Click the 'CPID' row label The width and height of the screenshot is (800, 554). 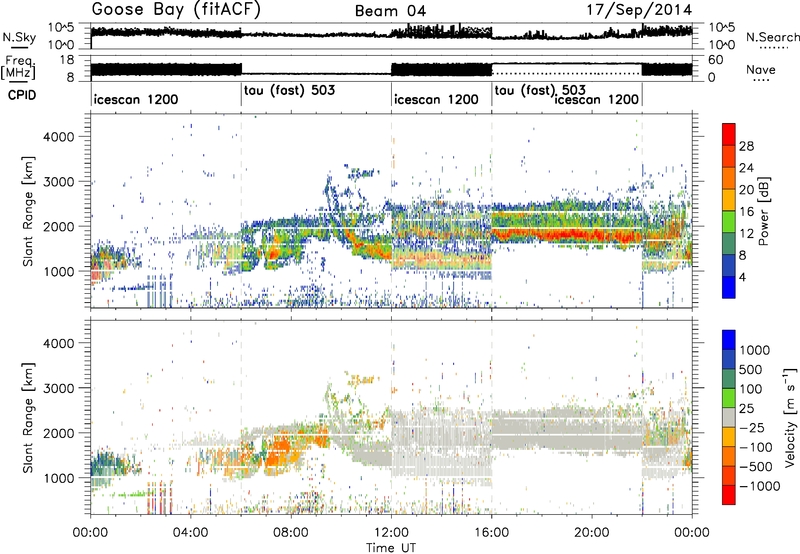[x=22, y=95]
